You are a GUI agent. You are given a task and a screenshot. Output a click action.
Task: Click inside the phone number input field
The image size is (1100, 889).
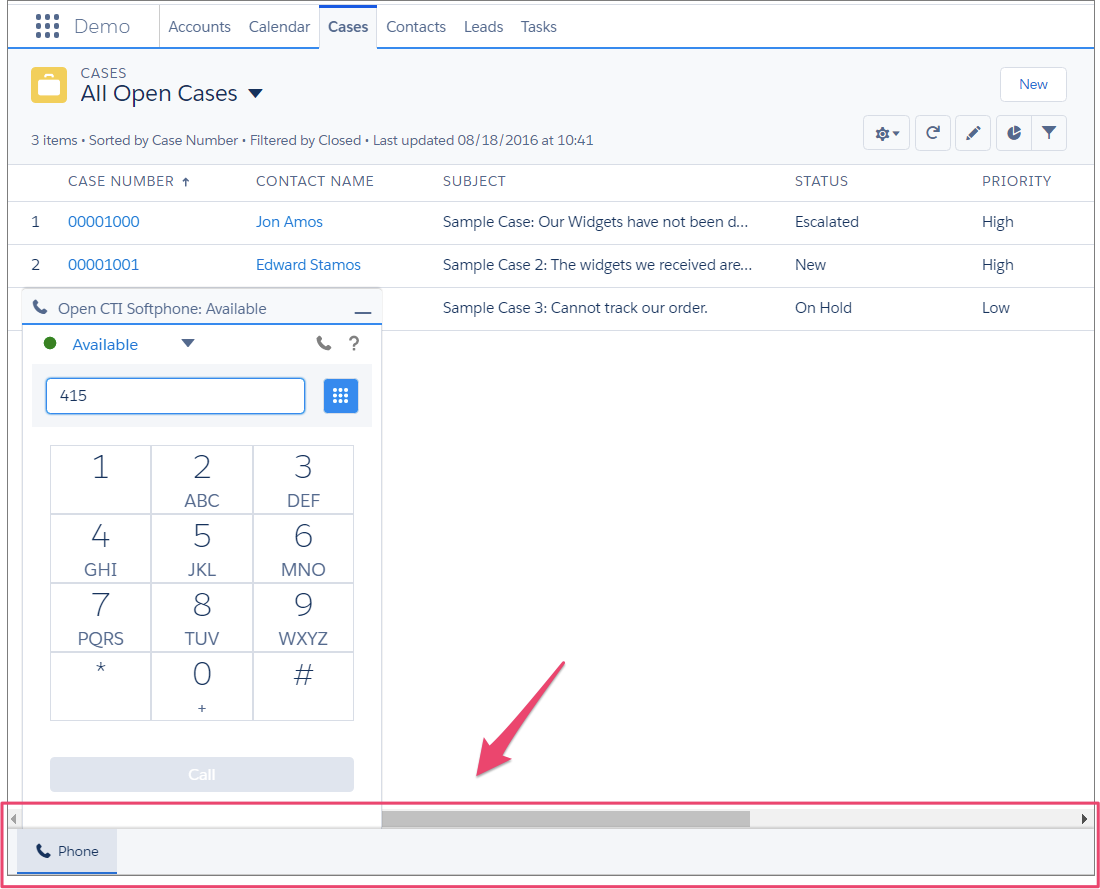(x=175, y=395)
